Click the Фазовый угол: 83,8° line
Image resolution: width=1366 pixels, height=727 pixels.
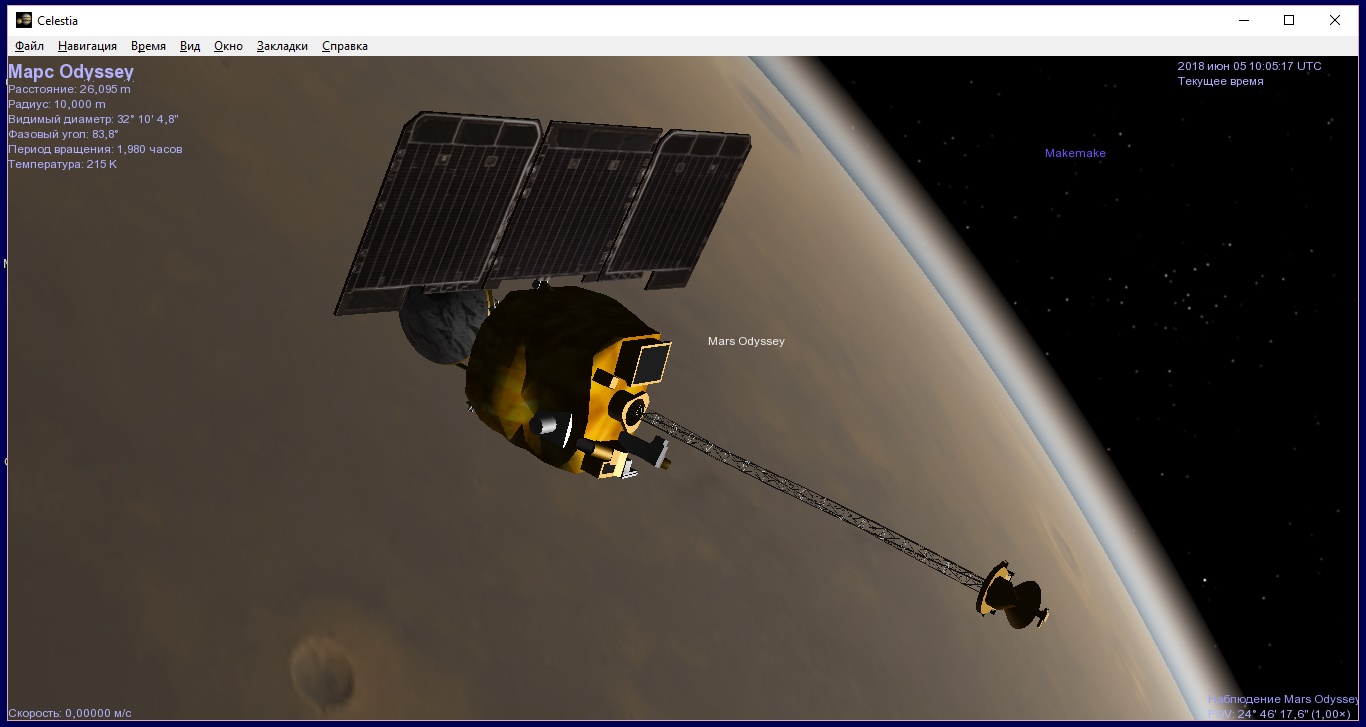pyautogui.click(x=63, y=134)
